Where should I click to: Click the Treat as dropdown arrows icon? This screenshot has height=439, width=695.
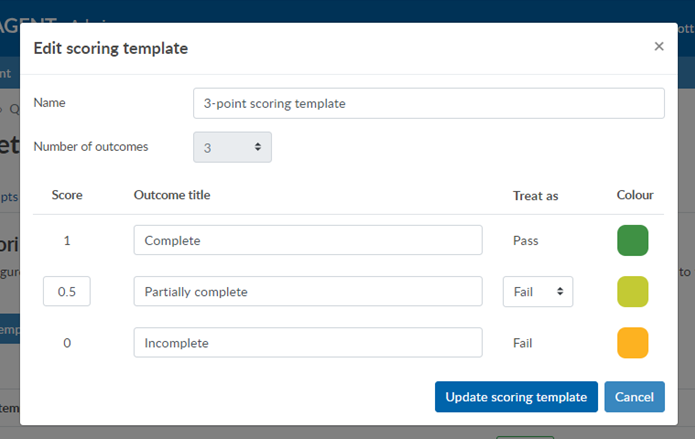(560, 291)
